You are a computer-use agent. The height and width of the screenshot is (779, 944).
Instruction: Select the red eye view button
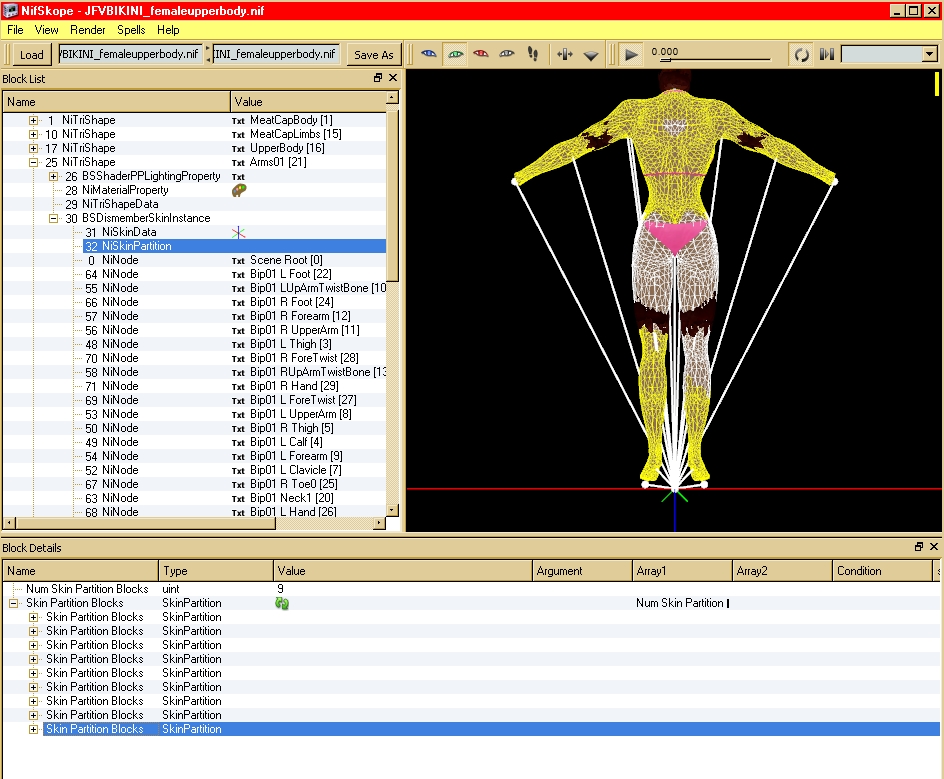[x=481, y=54]
